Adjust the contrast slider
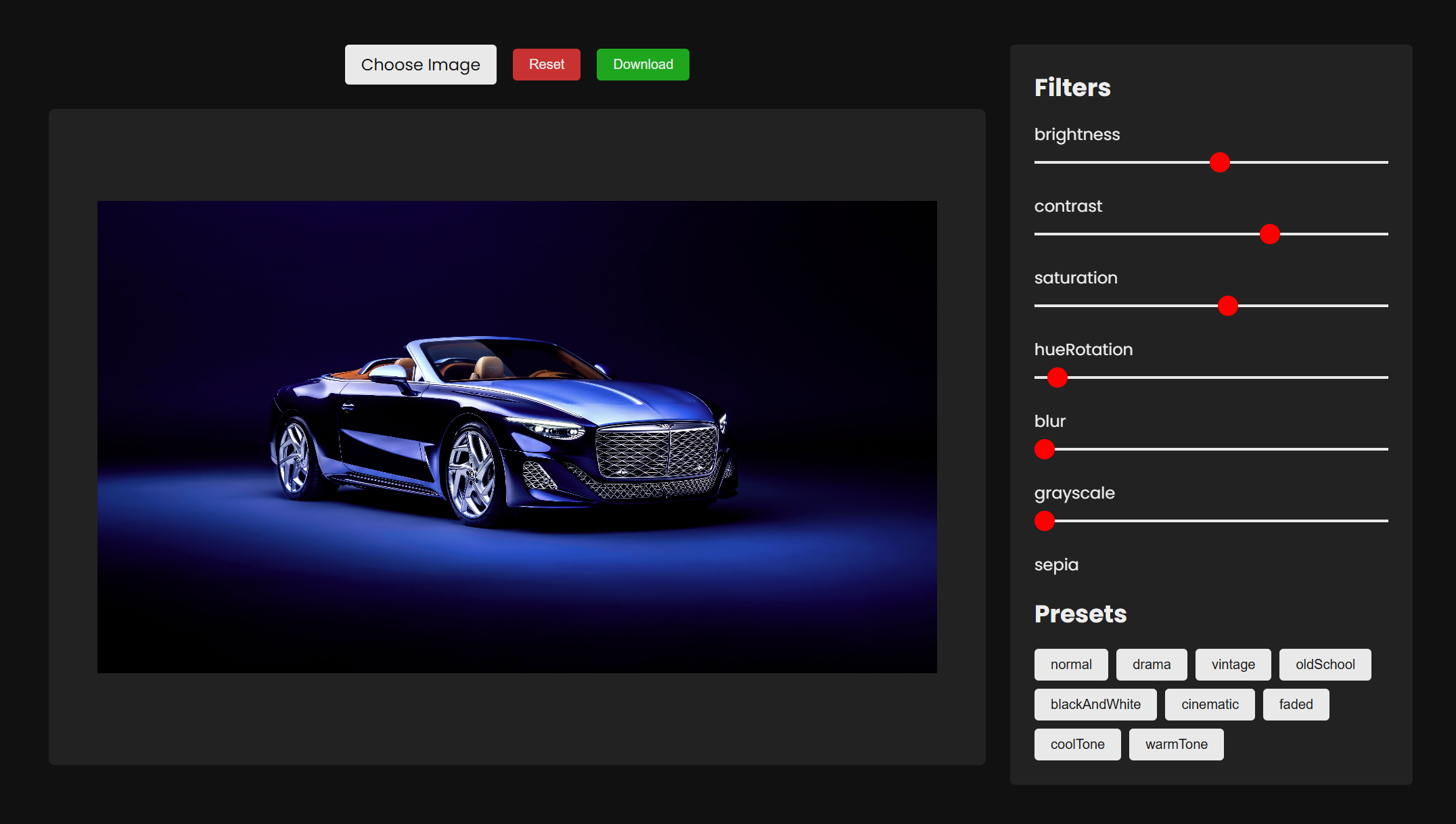This screenshot has width=1456, height=824. click(x=1271, y=234)
